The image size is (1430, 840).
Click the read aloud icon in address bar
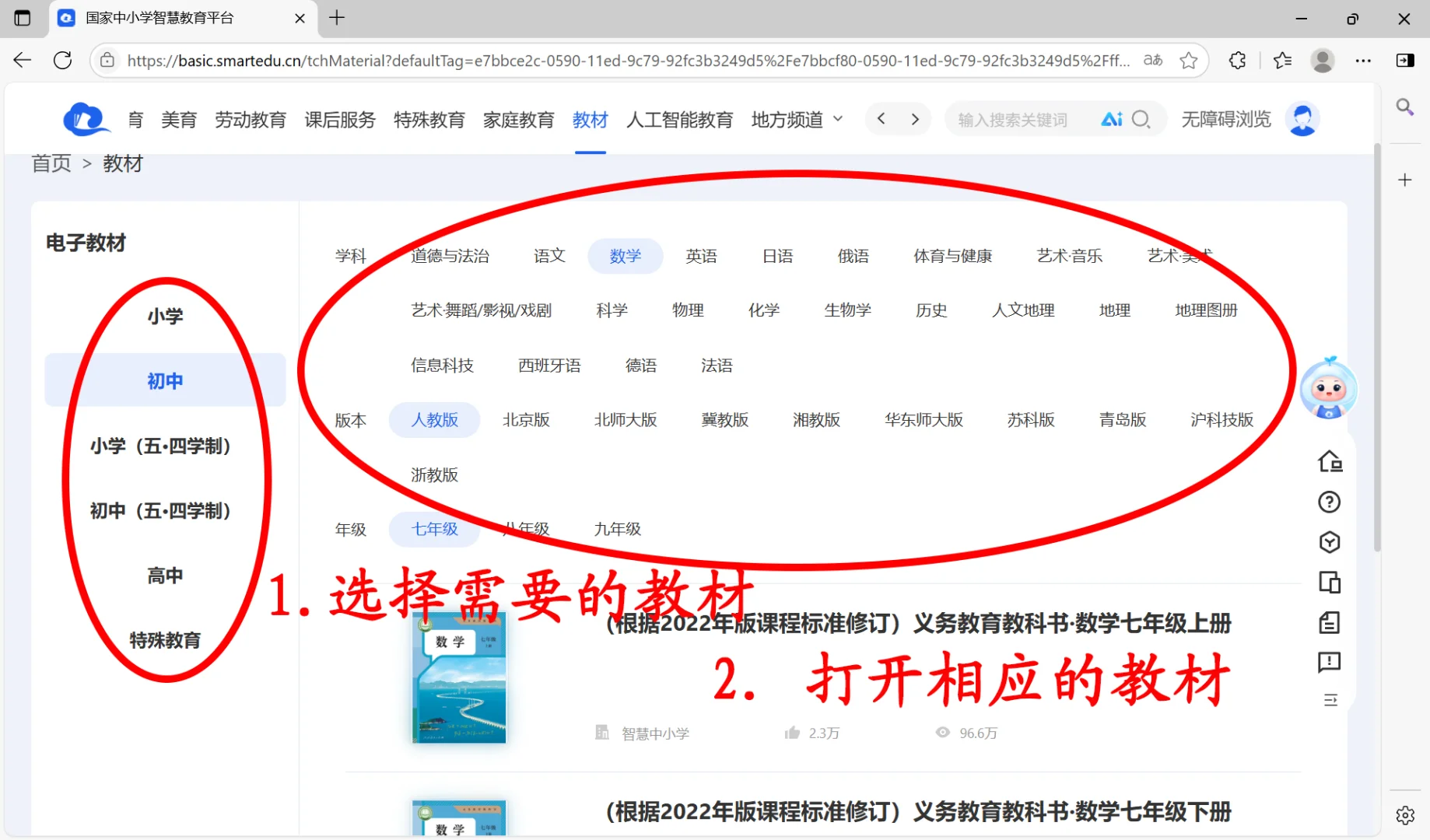(x=1153, y=61)
